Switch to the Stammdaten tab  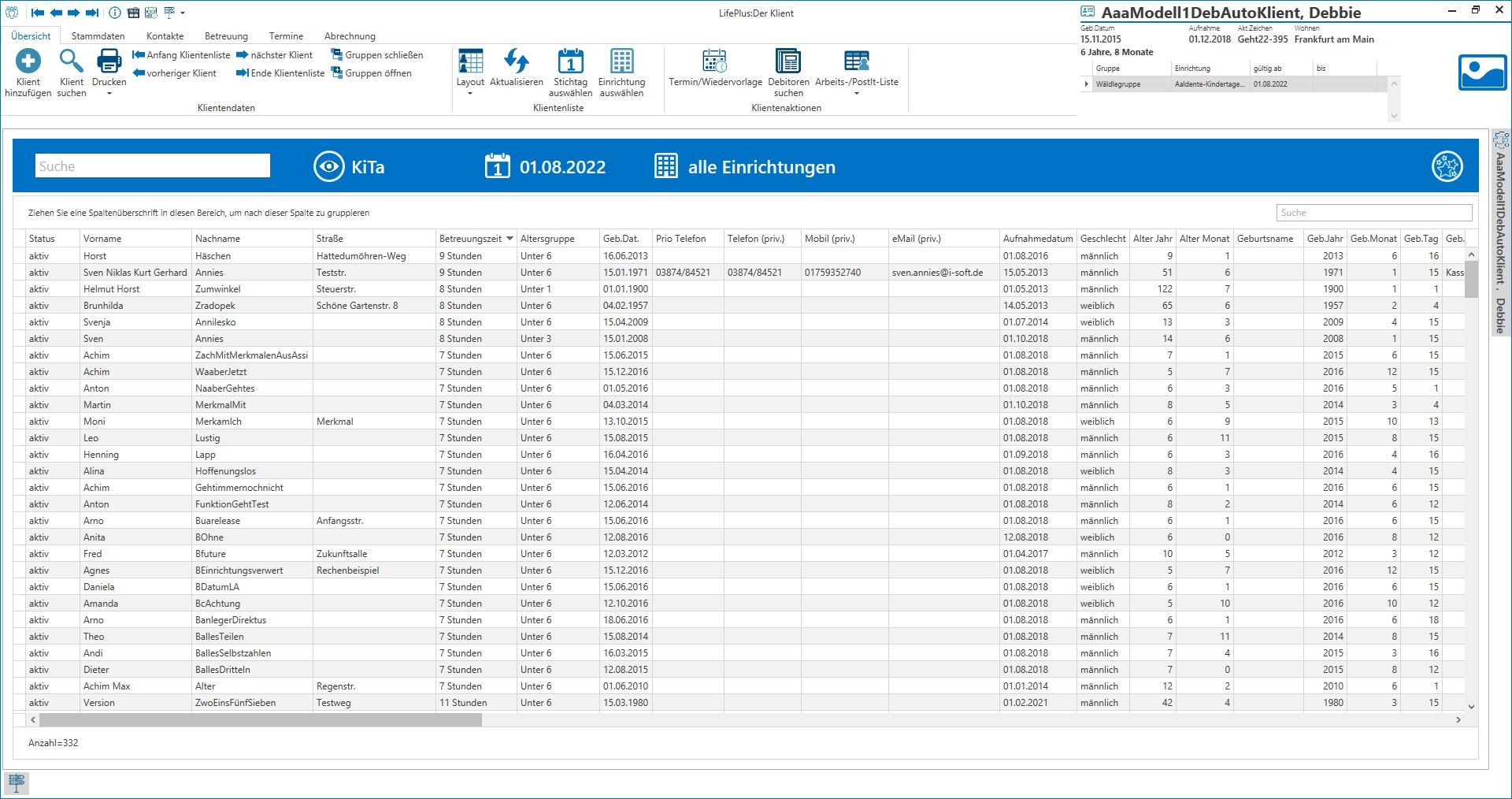(98, 36)
